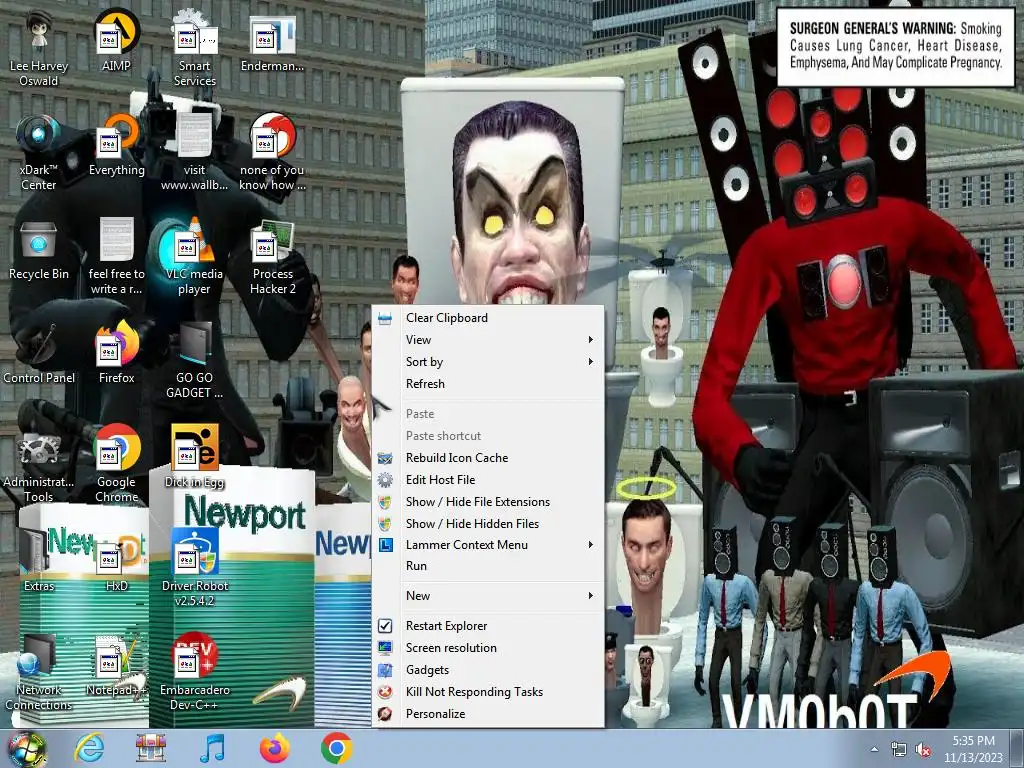Open Driver Robot v2.5.4.2 shortcut

195,568
